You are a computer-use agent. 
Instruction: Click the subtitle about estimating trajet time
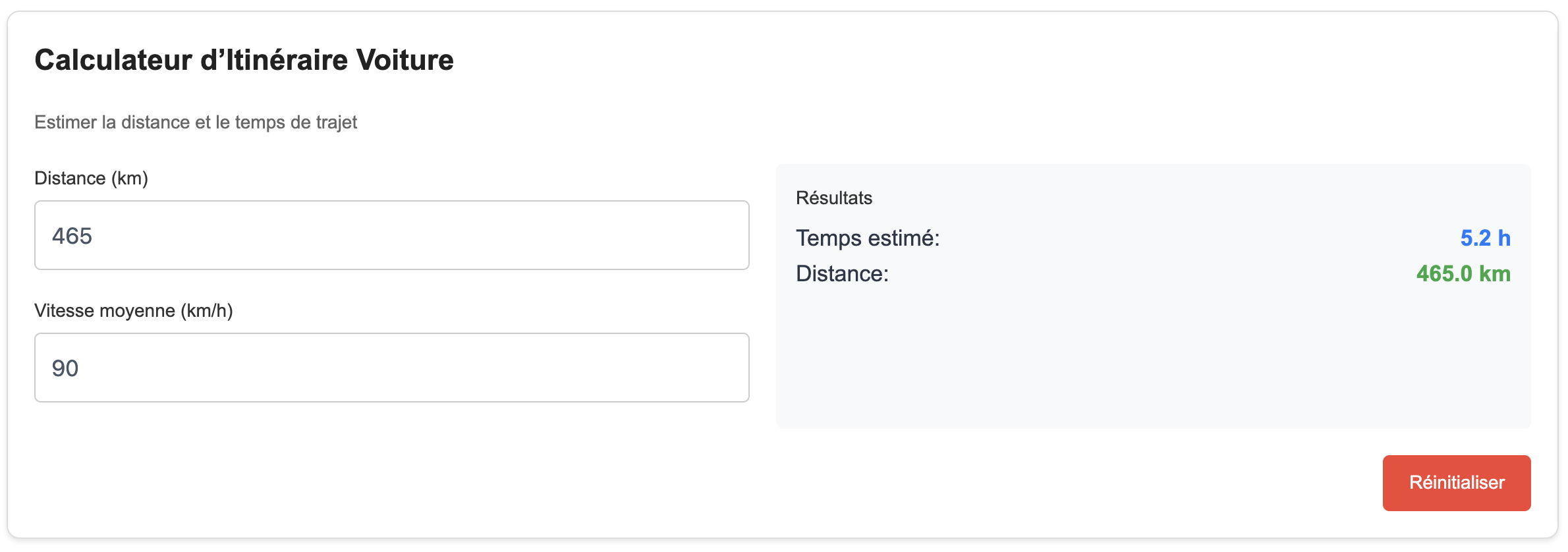pos(196,123)
